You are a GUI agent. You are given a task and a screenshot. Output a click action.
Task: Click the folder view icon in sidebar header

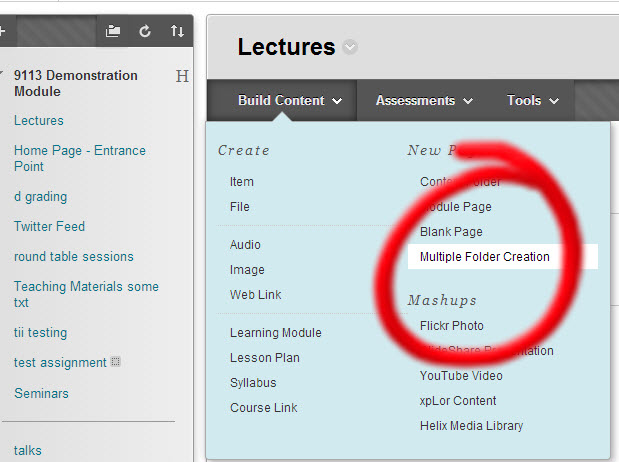tap(113, 32)
